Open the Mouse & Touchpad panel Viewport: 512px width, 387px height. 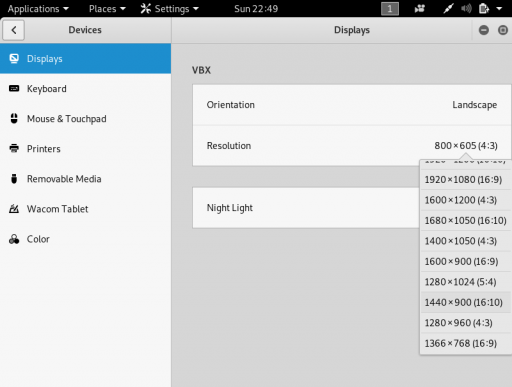85,119
